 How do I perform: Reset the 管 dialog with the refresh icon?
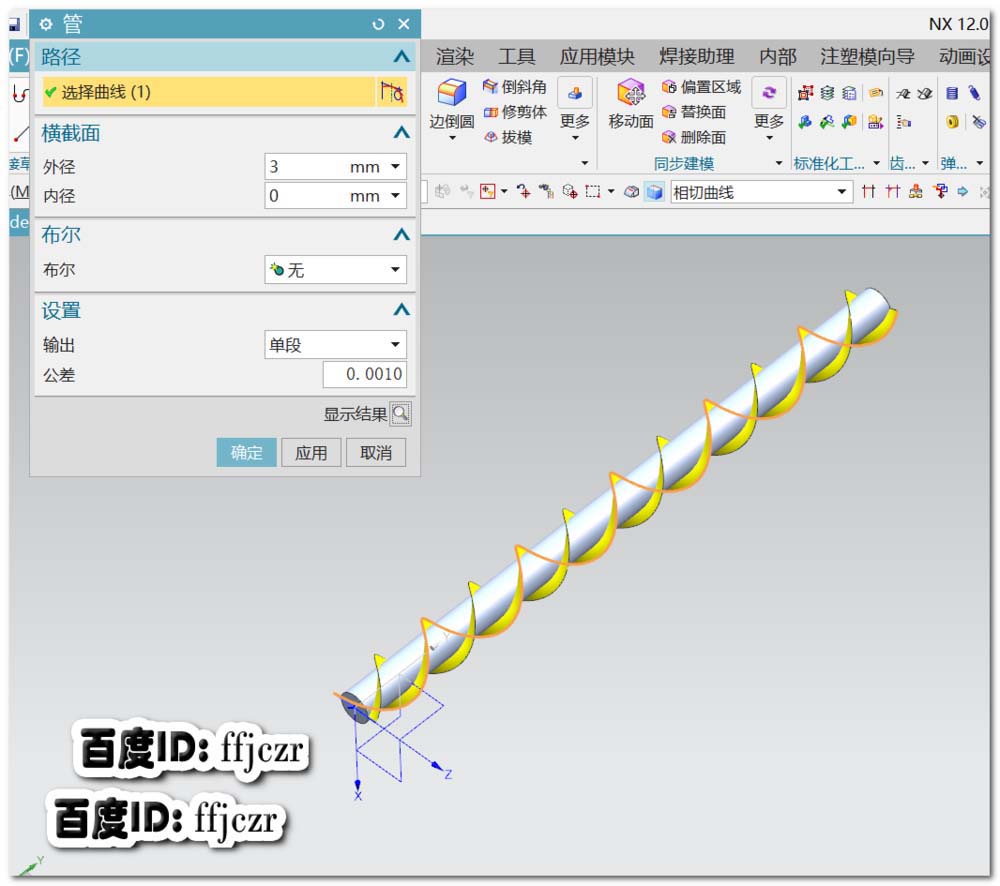coord(378,24)
